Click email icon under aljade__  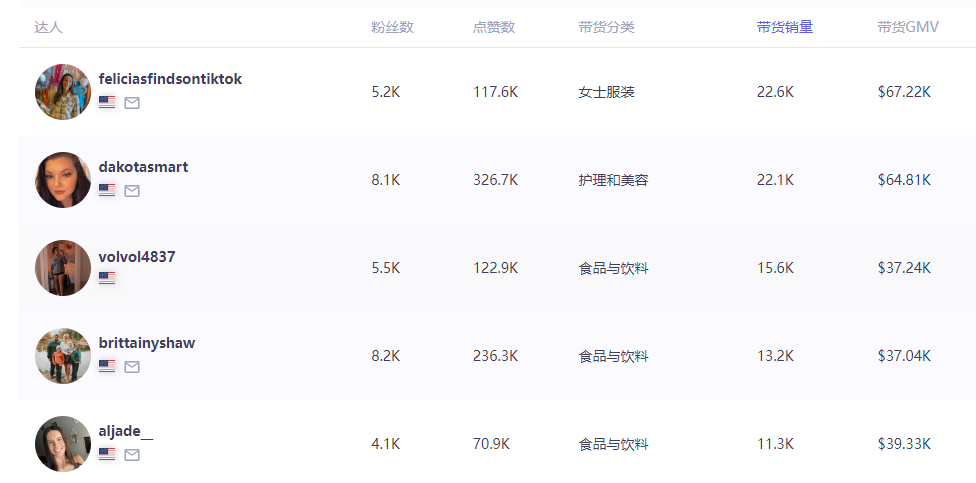132,454
